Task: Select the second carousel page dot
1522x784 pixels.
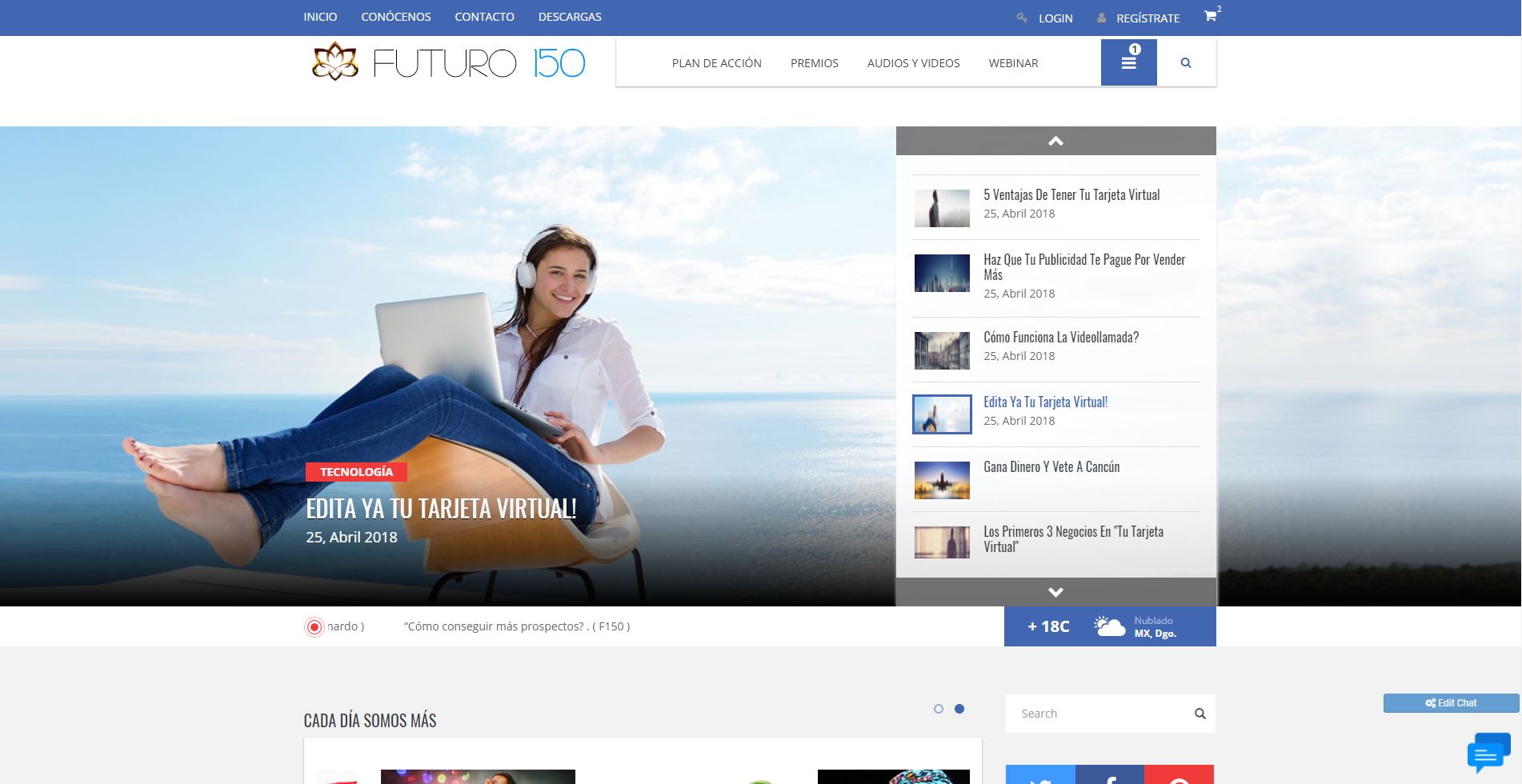Action: tap(959, 709)
